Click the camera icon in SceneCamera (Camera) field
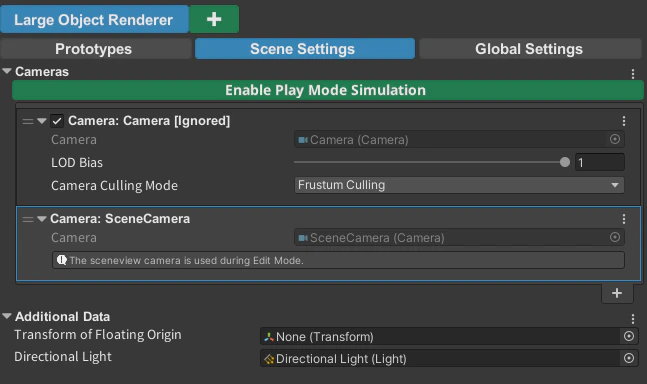The width and height of the screenshot is (647, 384). click(303, 238)
